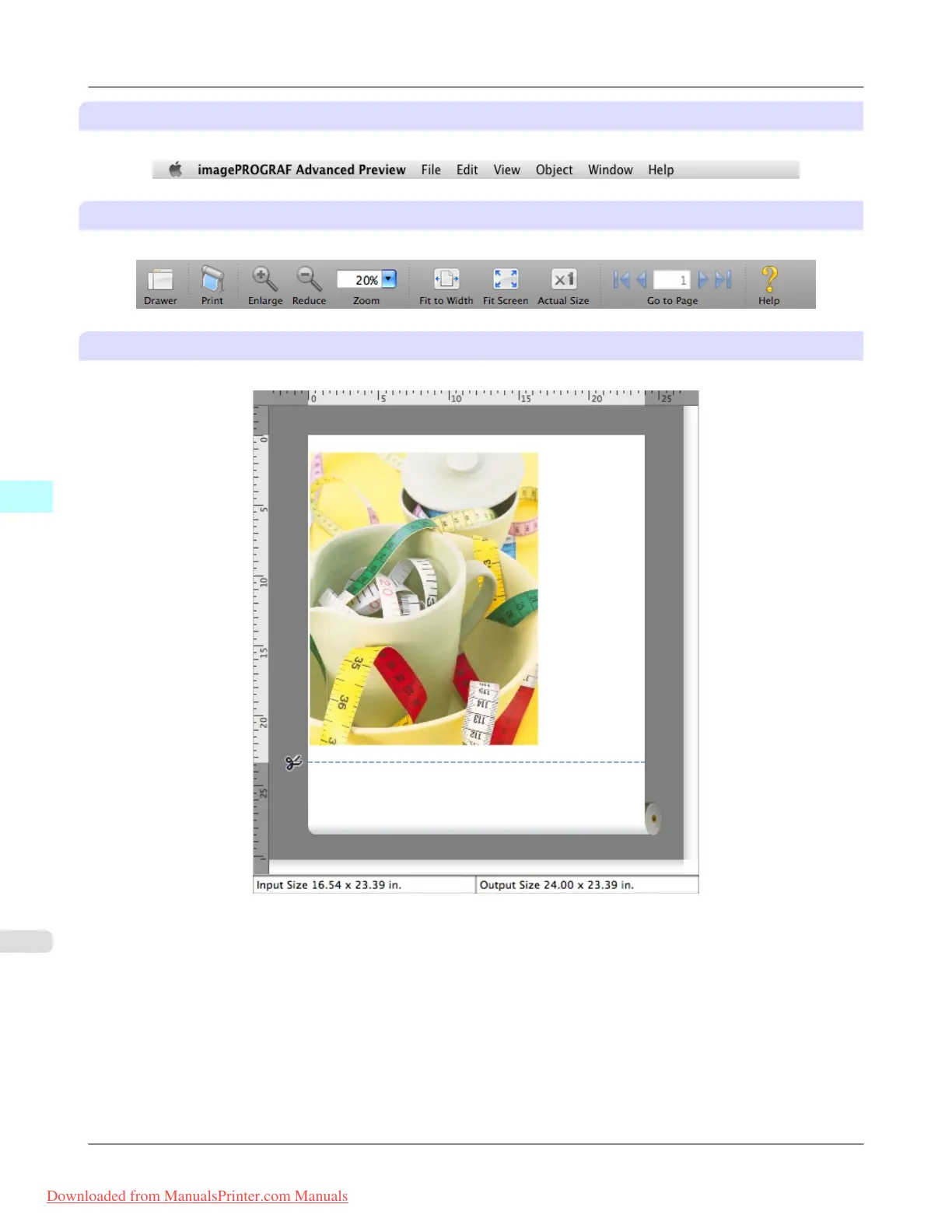
Task: Click the Print toolbar icon
Action: 212,279
